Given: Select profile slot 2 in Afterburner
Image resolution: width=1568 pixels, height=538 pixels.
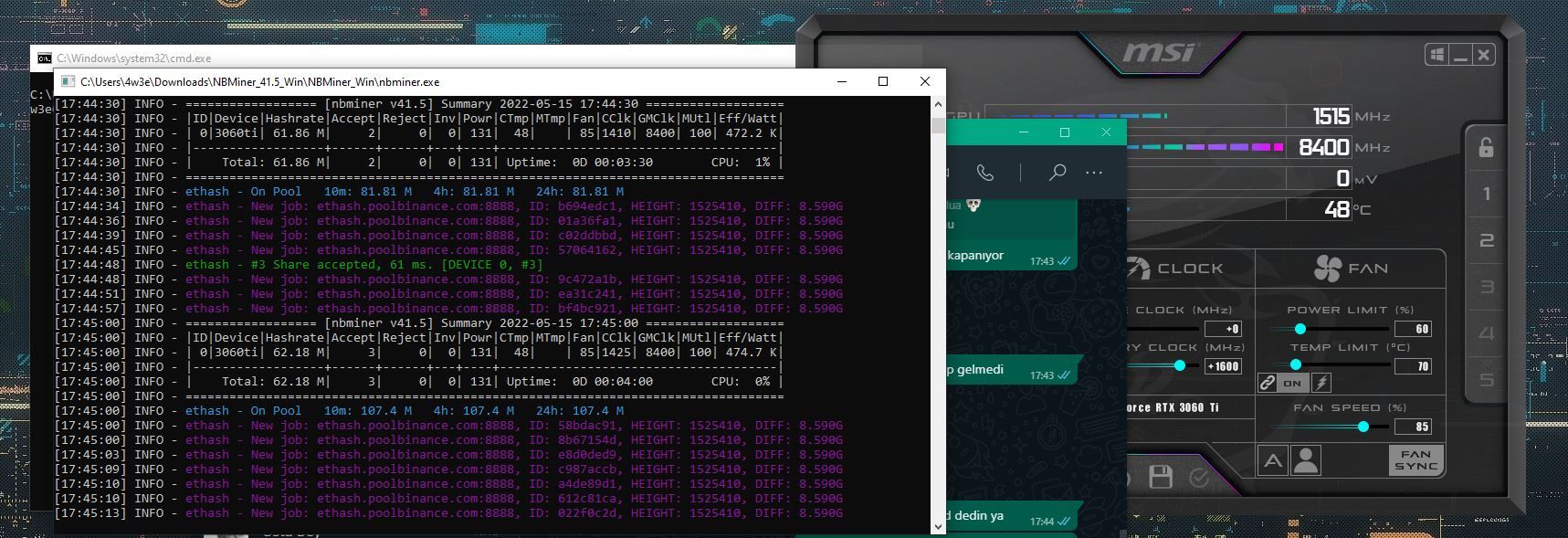Looking at the screenshot, I should coord(1487,240).
